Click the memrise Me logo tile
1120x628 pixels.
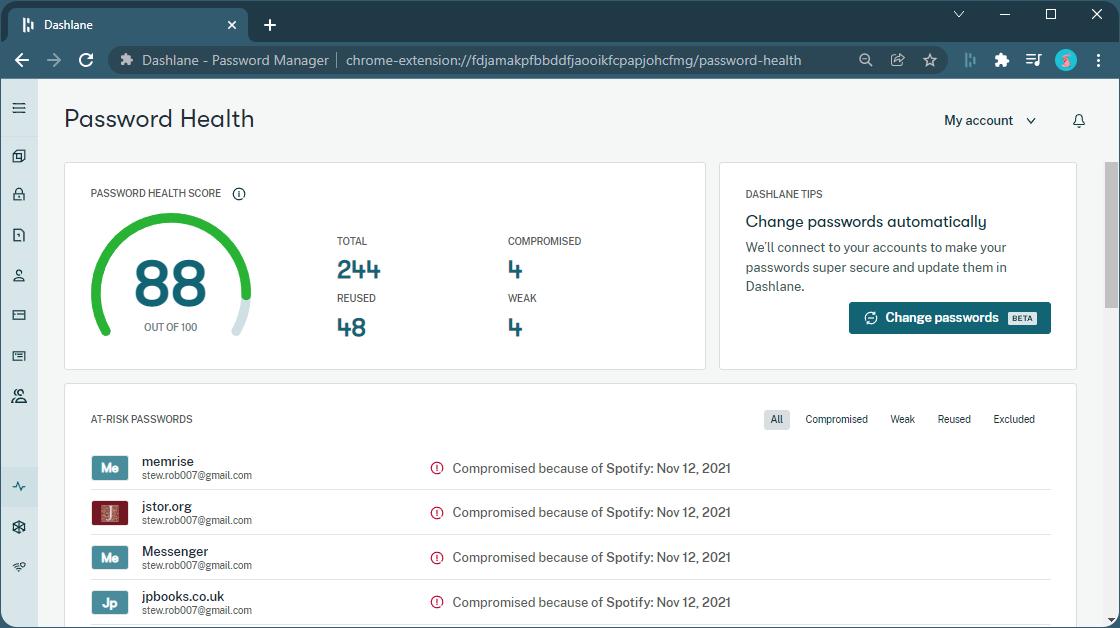[x=110, y=468]
